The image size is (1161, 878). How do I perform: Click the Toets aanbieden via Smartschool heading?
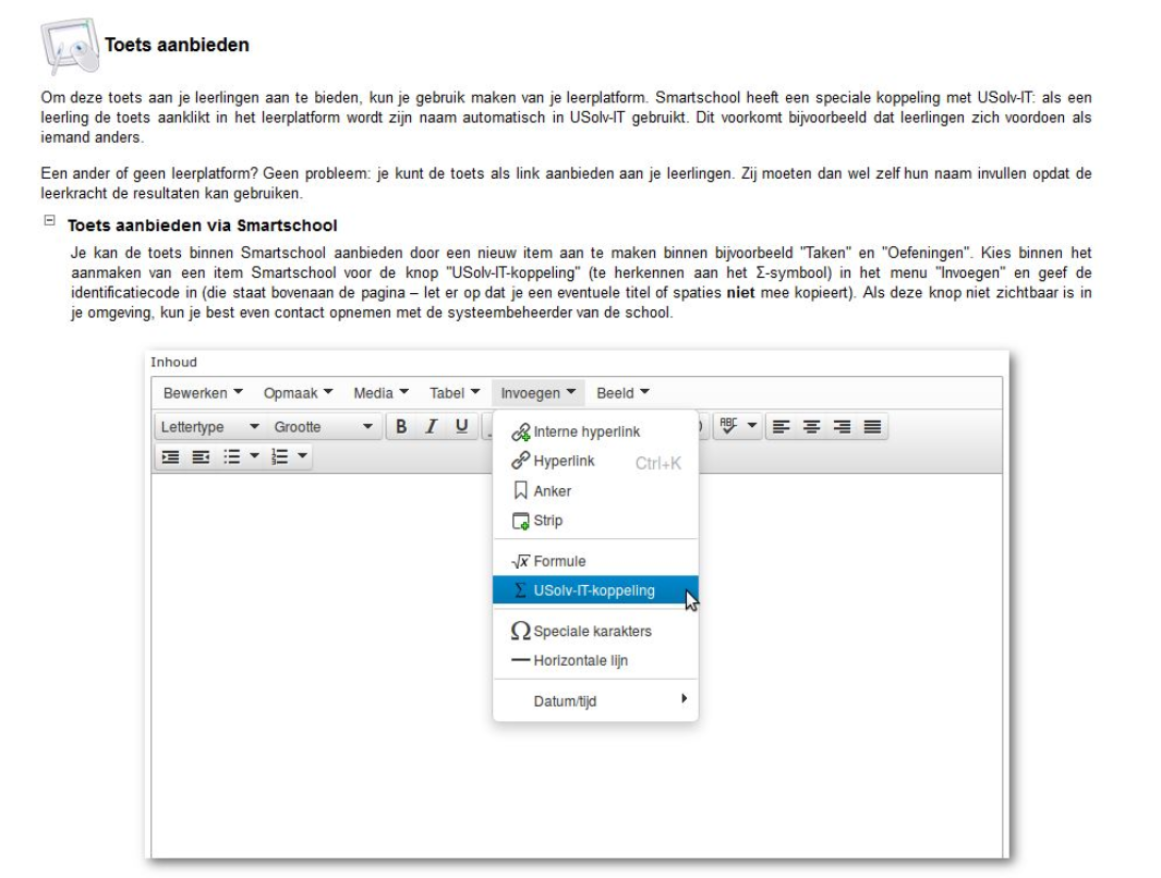pyautogui.click(x=202, y=225)
